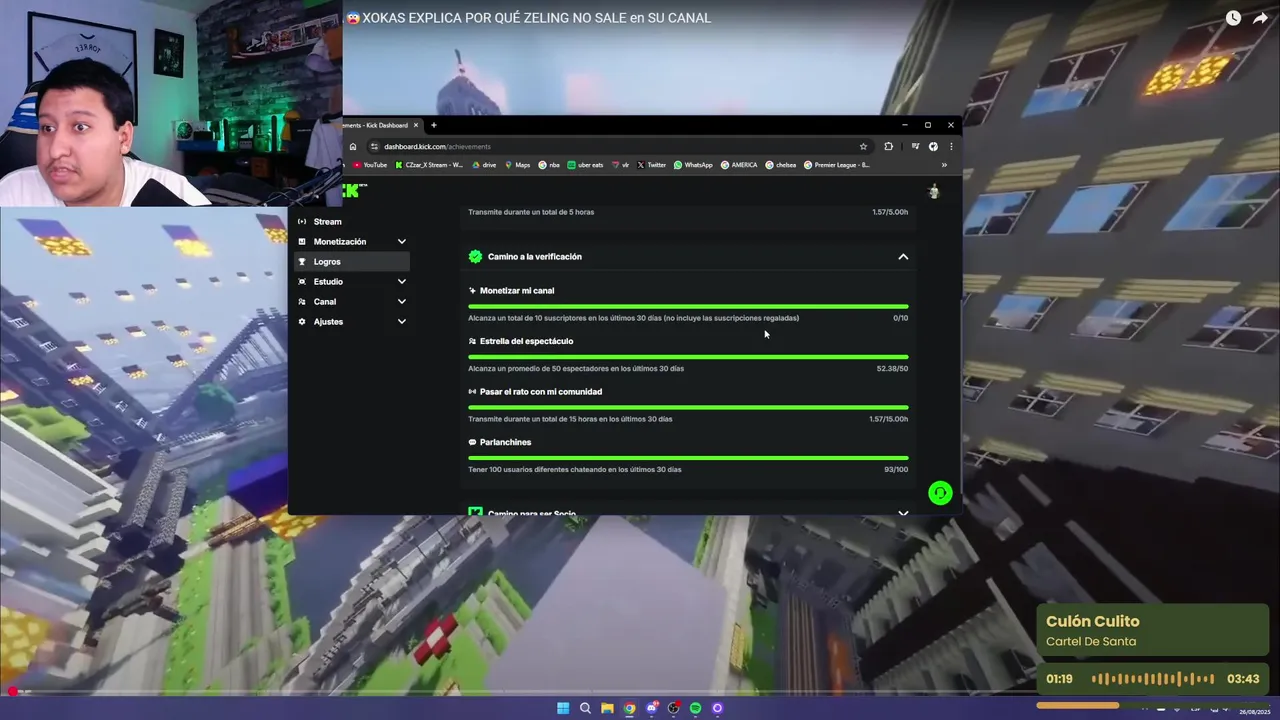Close the Kick Dashboard tab
This screenshot has width=1280, height=720.
416,125
